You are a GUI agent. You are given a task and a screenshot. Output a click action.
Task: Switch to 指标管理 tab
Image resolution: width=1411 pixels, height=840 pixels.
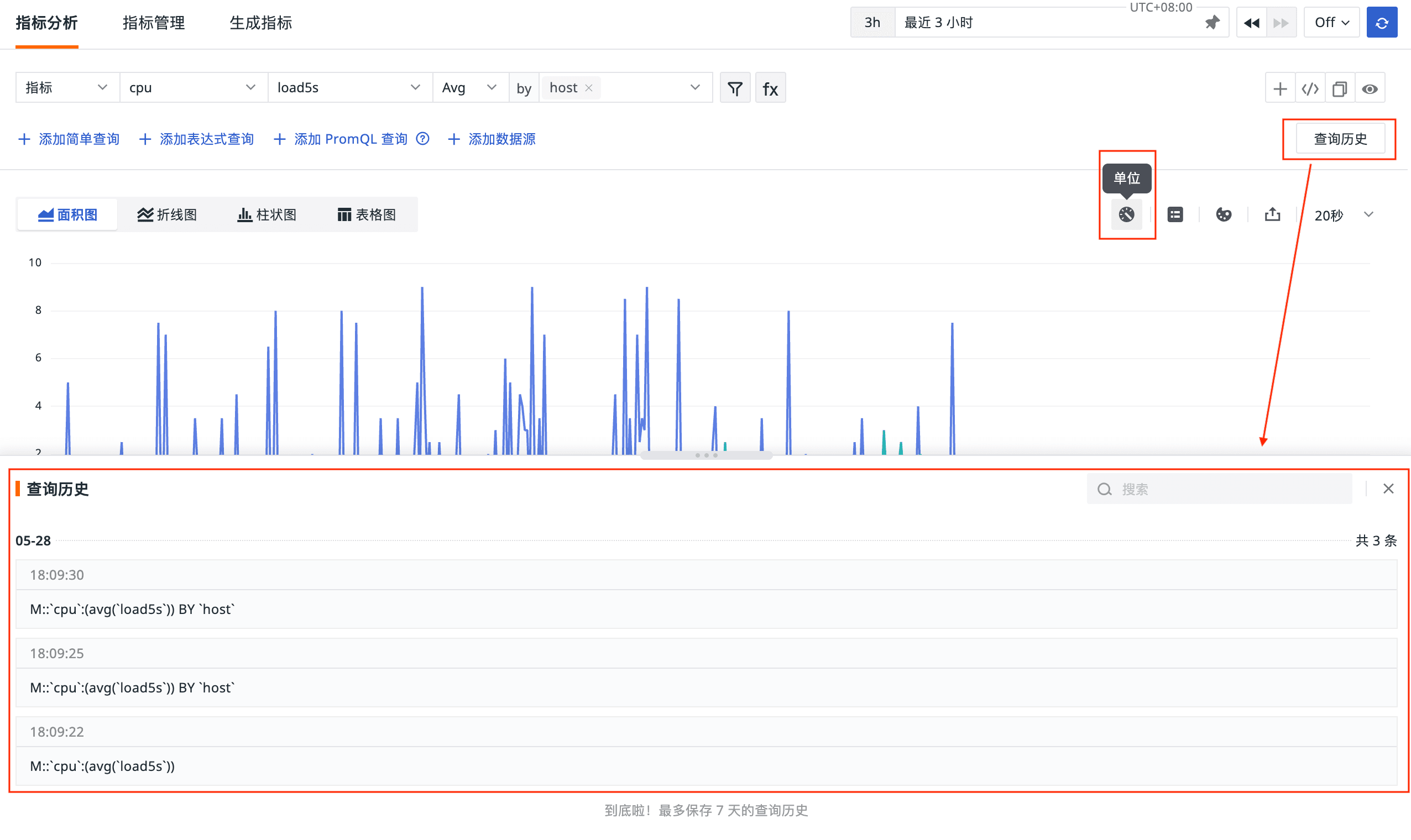154,23
